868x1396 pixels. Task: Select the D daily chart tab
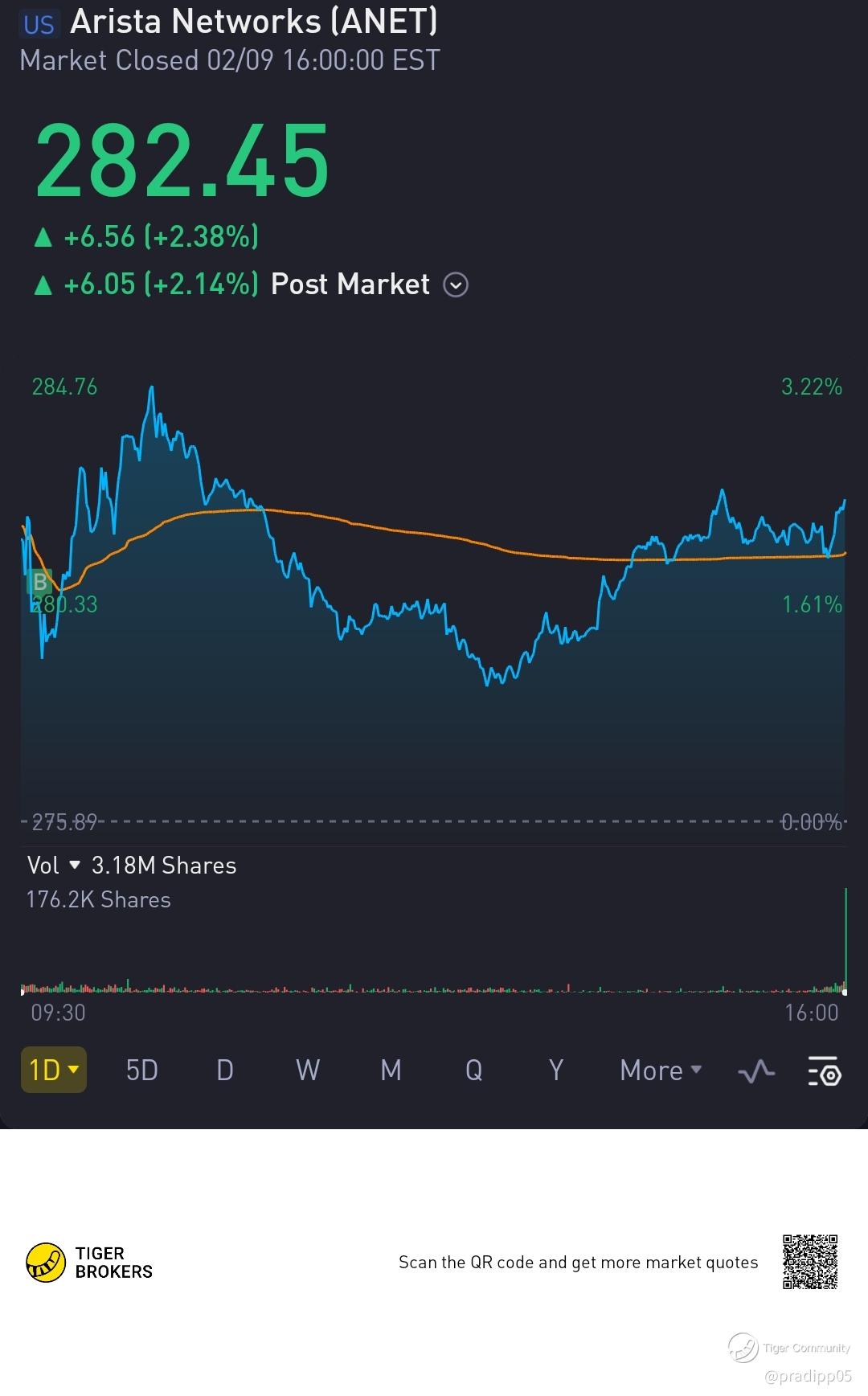(x=225, y=1071)
